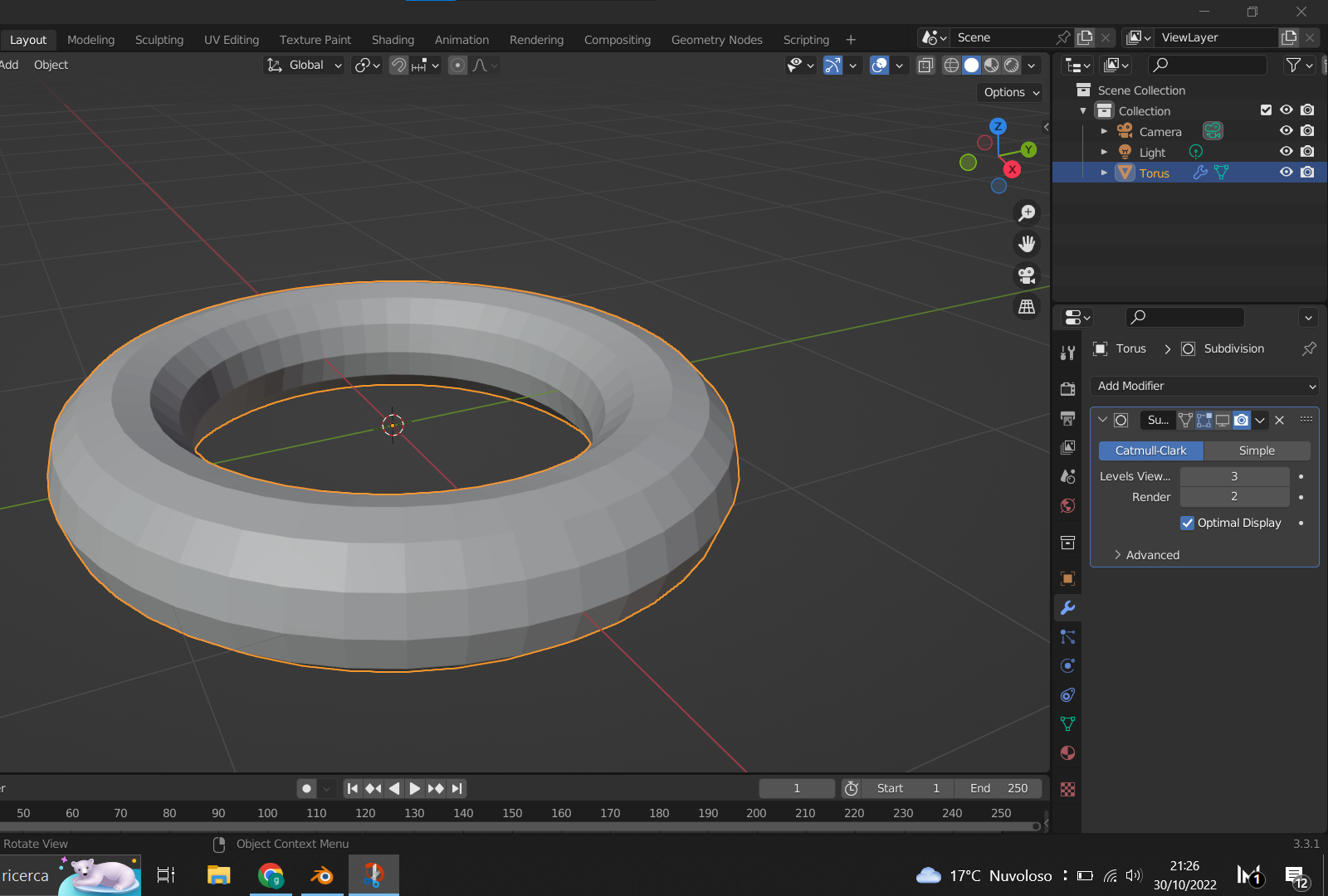The width and height of the screenshot is (1328, 896).
Task: Open the Output properties tab
Action: [1067, 418]
